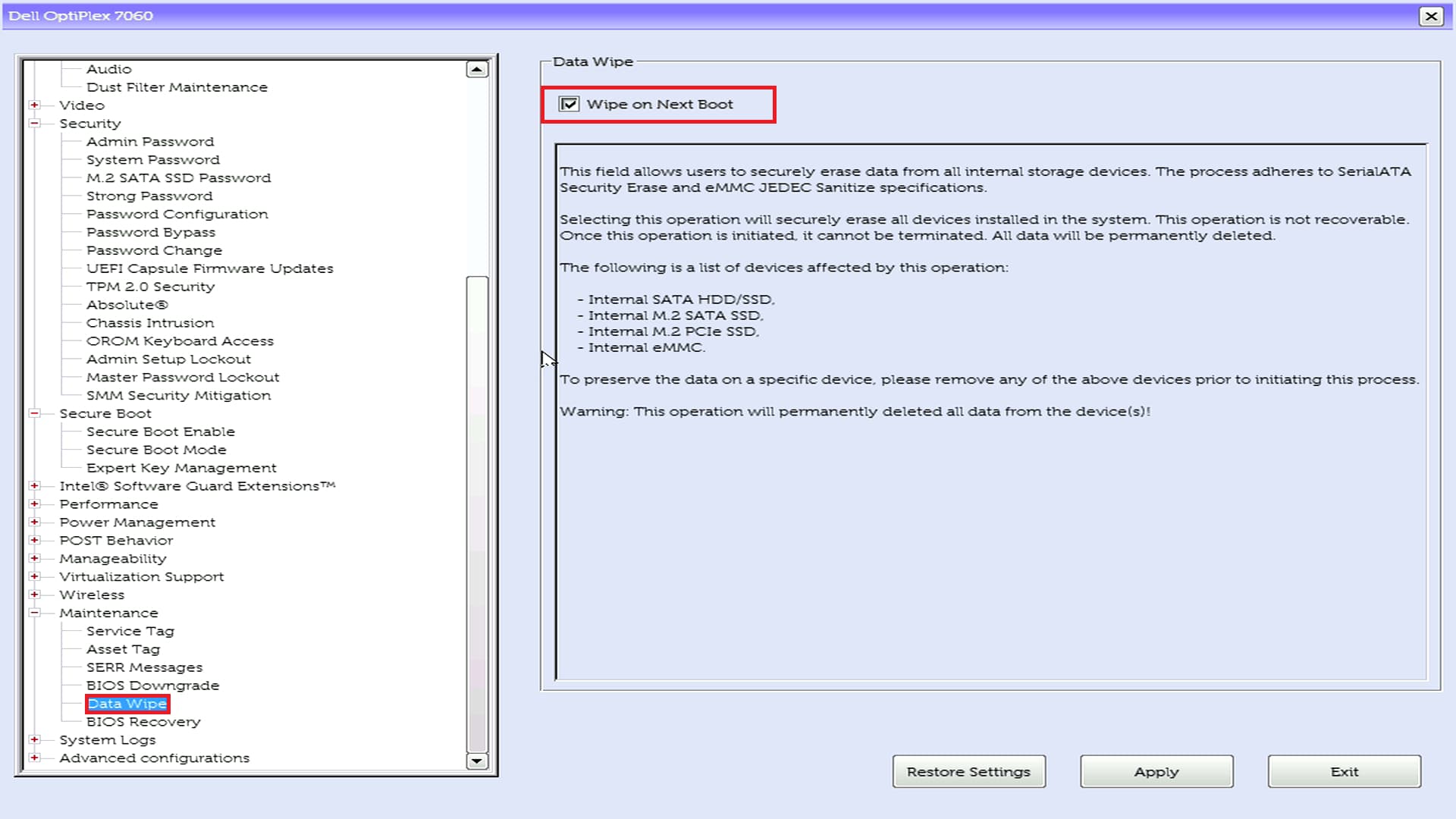1456x819 pixels.
Task: Collapse the Maintenance tree node
Action: pos(34,613)
